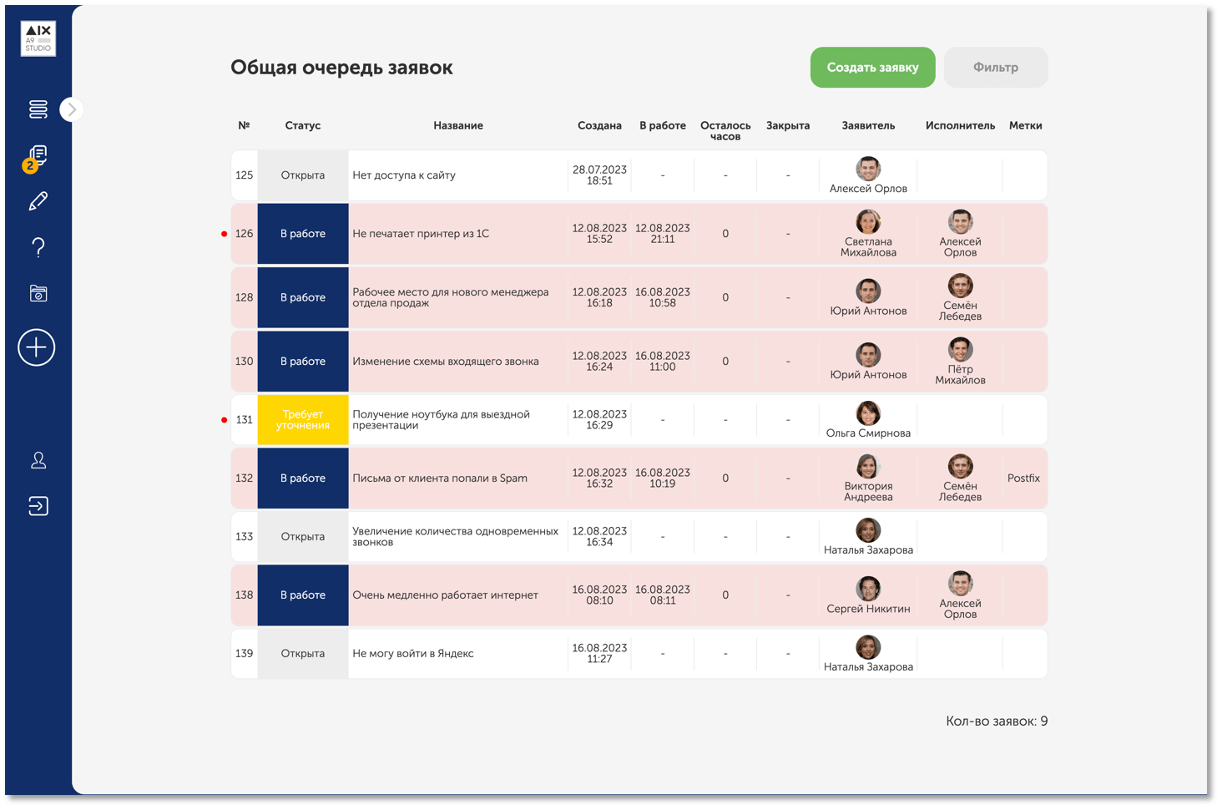The height and width of the screenshot is (808, 1220).
Task: Open ticket Нет доступа к сайту
Action: (x=404, y=176)
